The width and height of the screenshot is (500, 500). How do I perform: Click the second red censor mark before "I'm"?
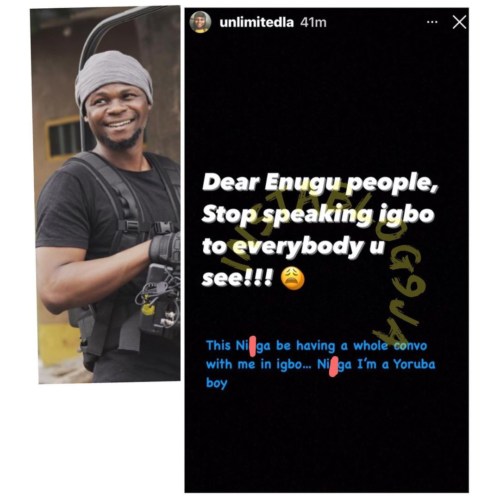click(333, 367)
